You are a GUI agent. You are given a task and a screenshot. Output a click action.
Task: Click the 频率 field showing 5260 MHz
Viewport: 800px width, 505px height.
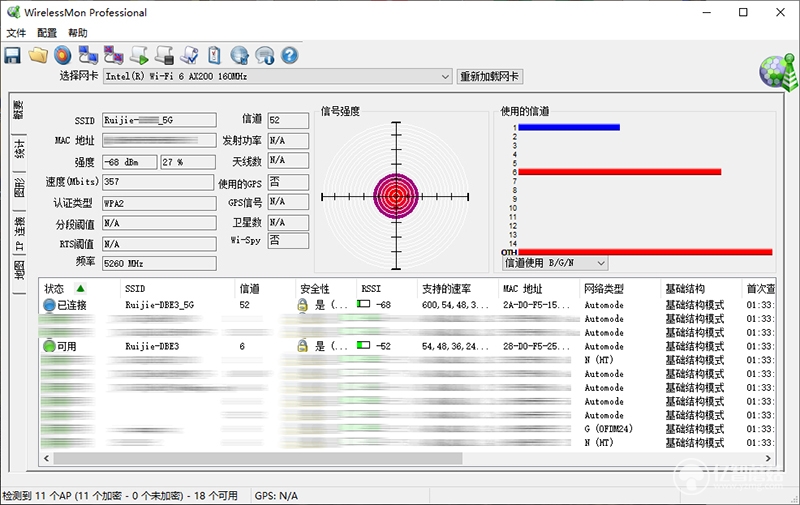[159, 263]
